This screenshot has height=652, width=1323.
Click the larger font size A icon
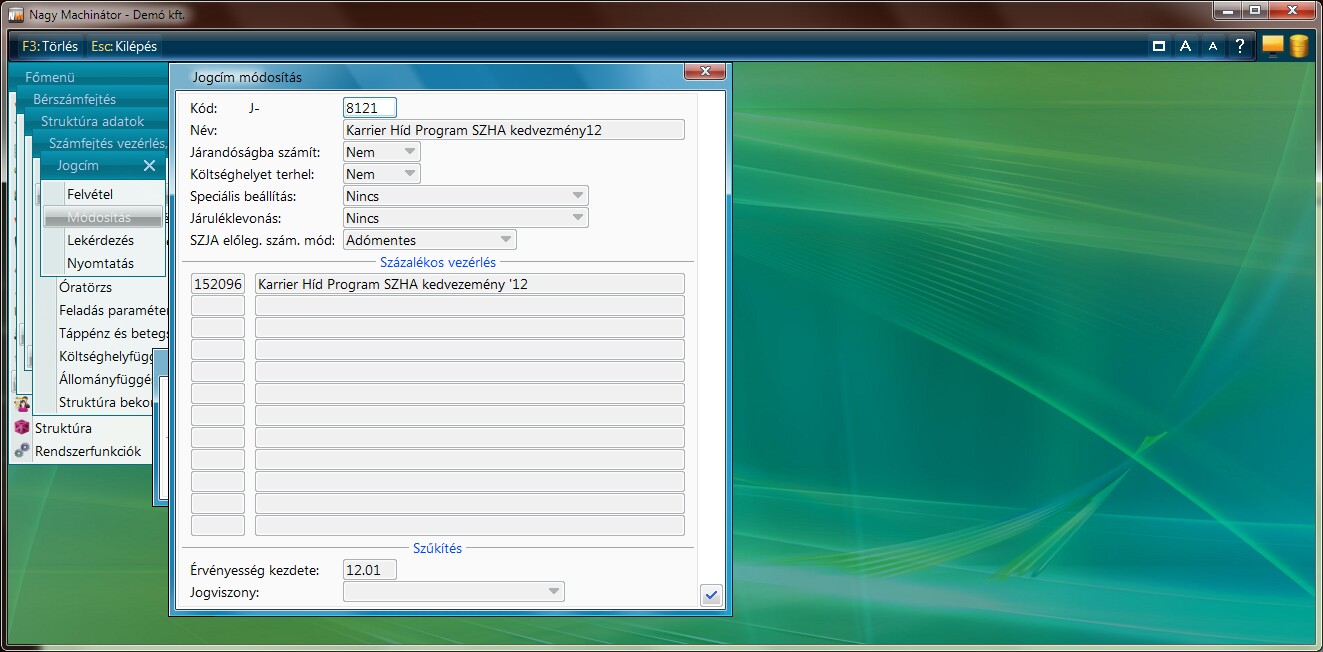click(1185, 46)
